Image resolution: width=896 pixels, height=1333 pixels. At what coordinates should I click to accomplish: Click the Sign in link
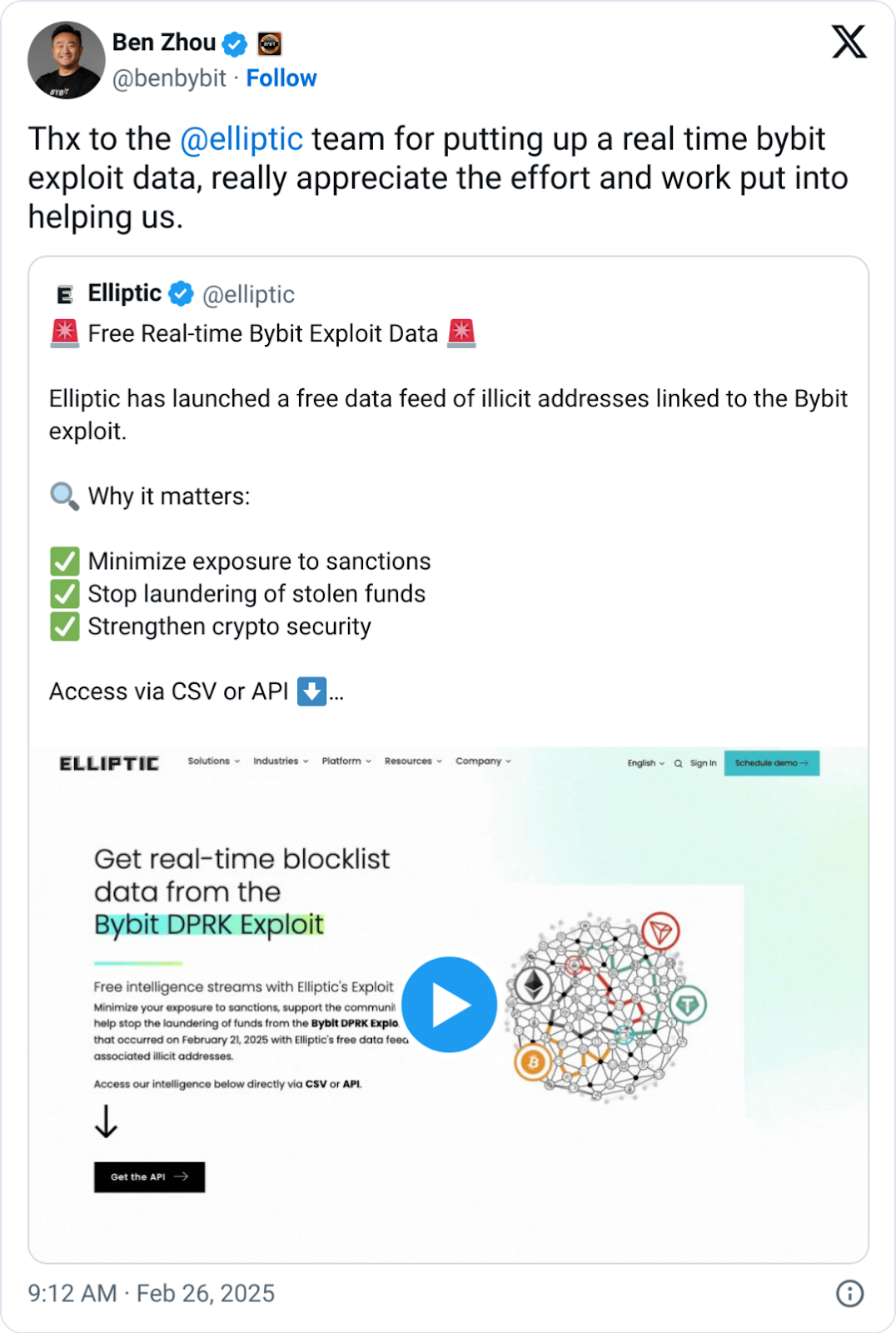point(703,763)
